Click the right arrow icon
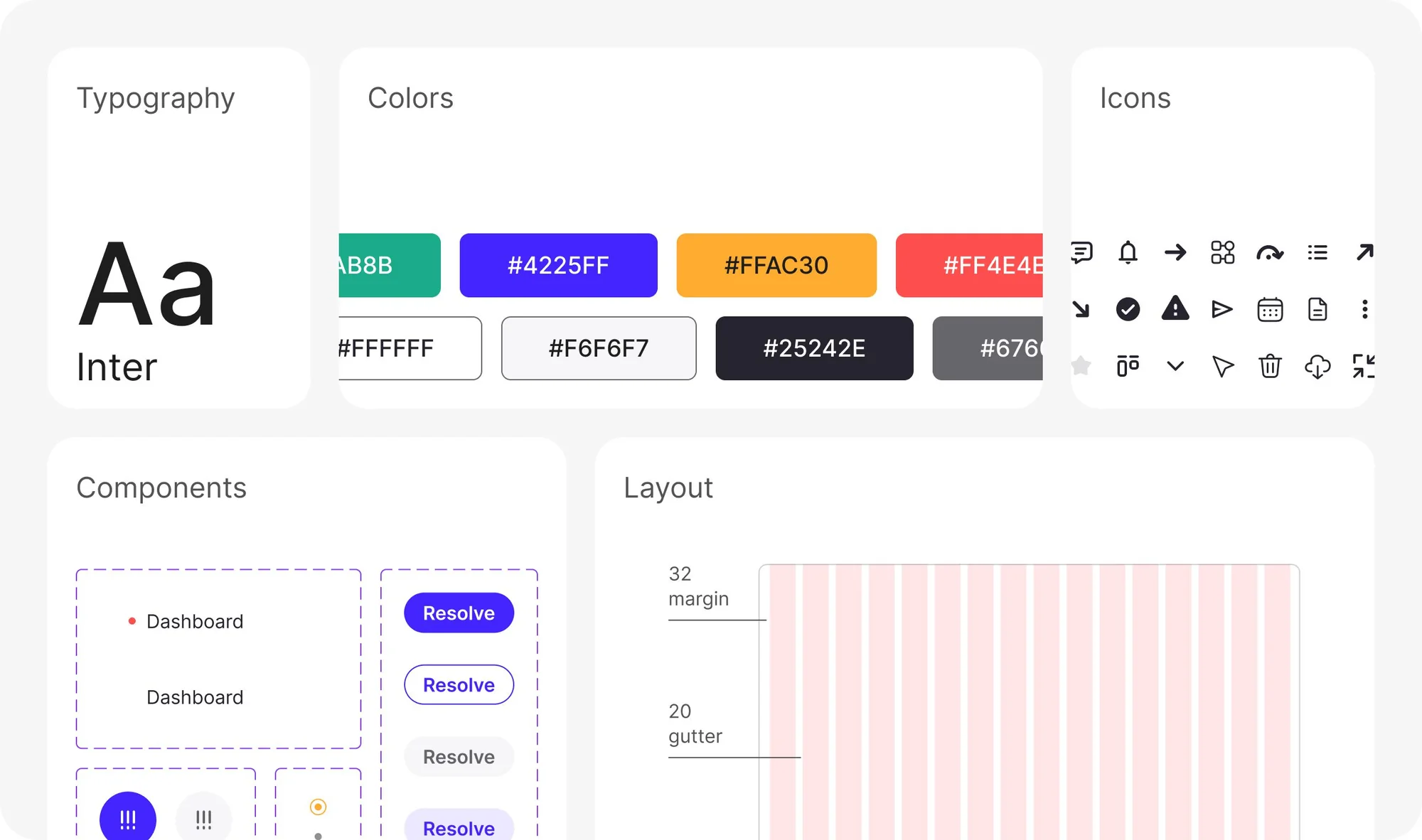 pos(1175,252)
